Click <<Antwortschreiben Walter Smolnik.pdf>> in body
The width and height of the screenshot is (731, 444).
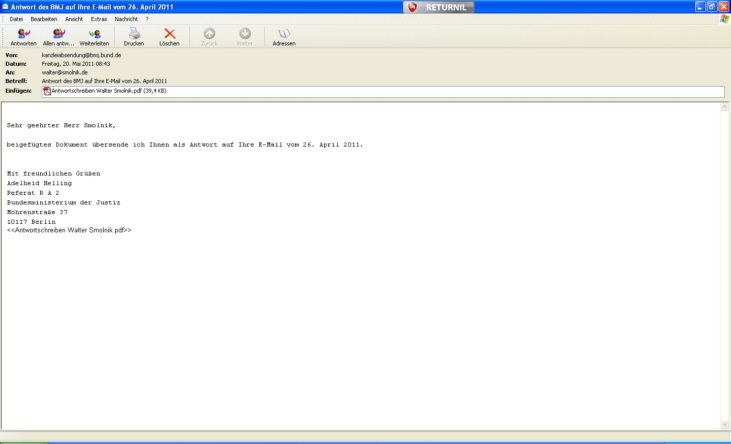click(x=69, y=230)
